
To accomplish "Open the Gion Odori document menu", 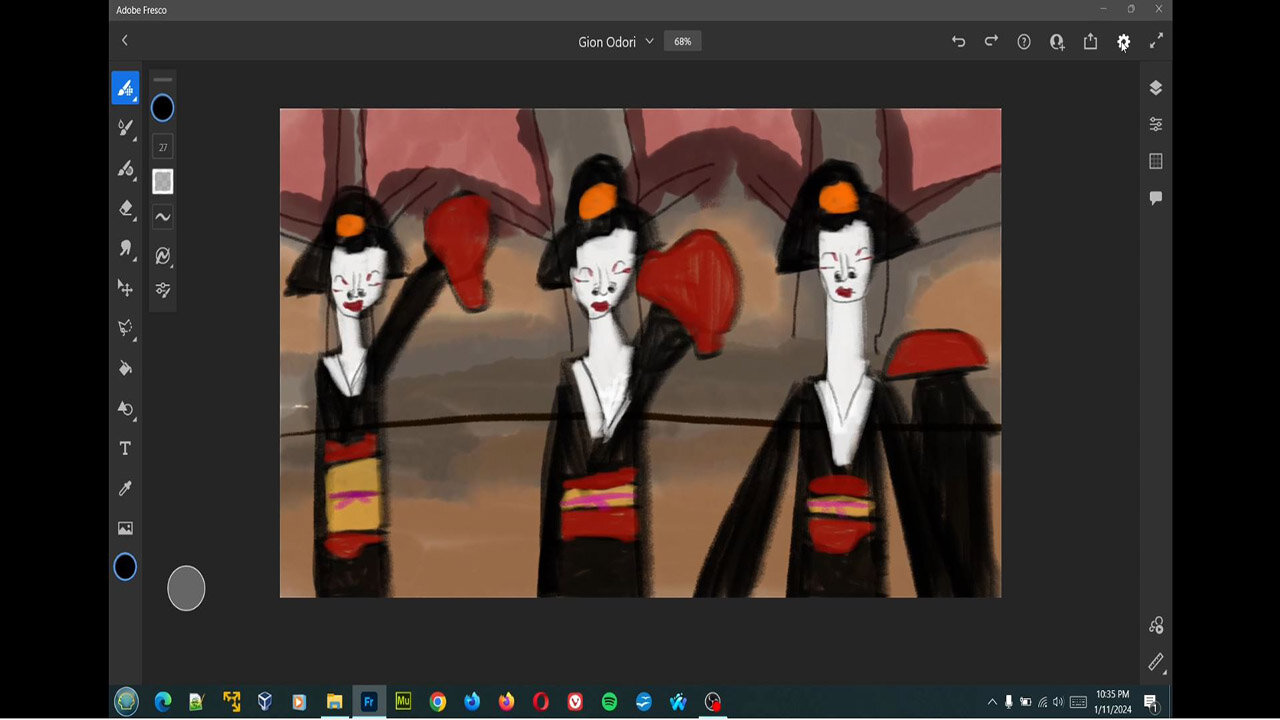I will (x=616, y=42).
